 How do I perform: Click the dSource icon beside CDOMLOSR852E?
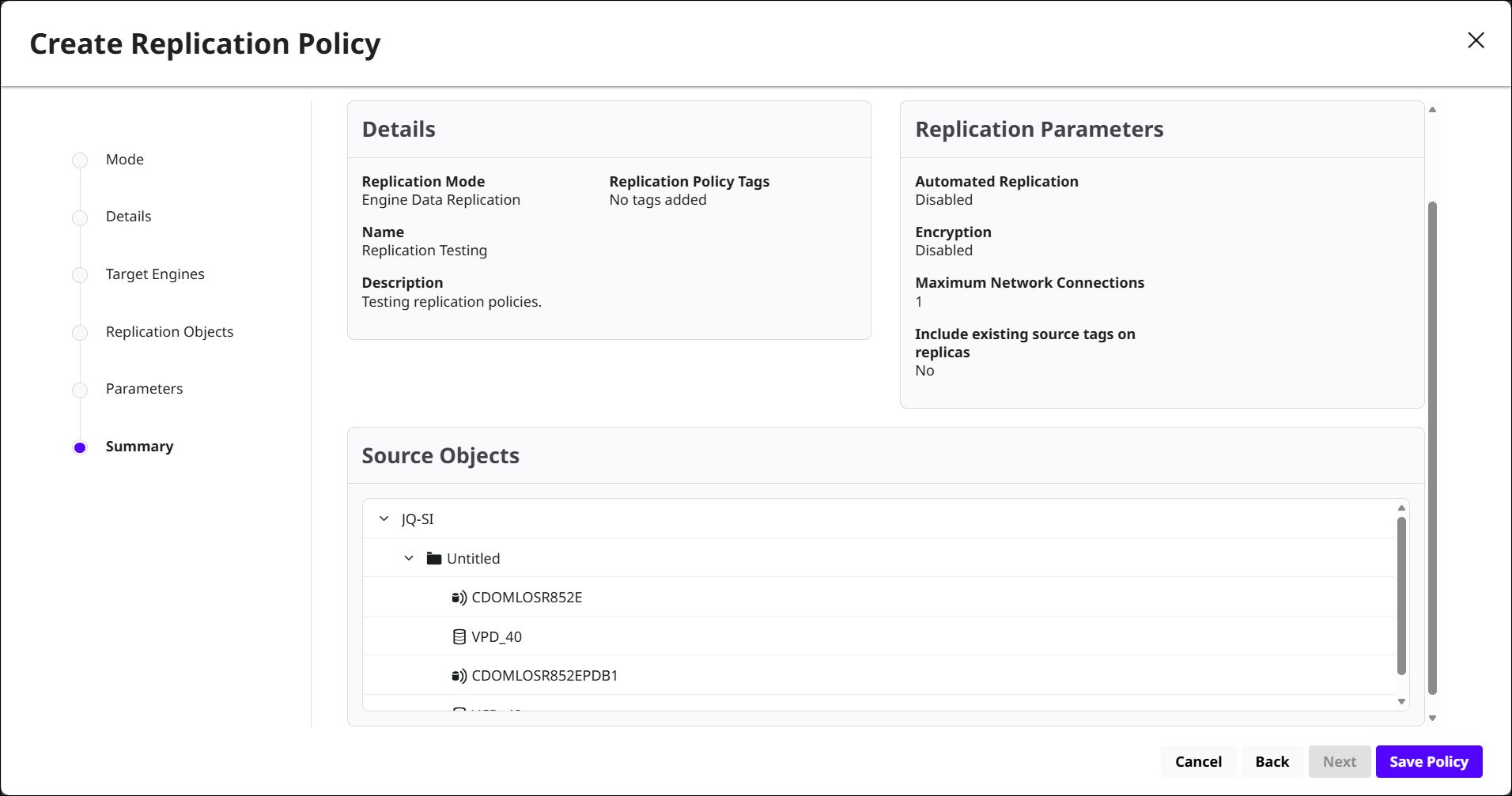coord(459,598)
